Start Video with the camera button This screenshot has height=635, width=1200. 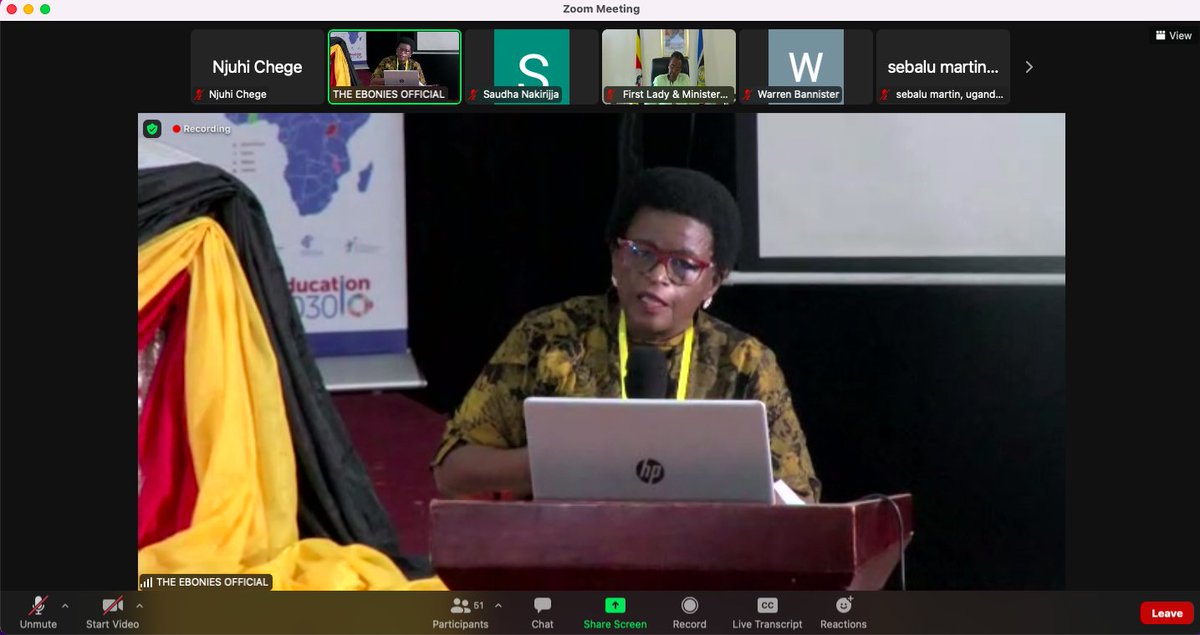112,611
